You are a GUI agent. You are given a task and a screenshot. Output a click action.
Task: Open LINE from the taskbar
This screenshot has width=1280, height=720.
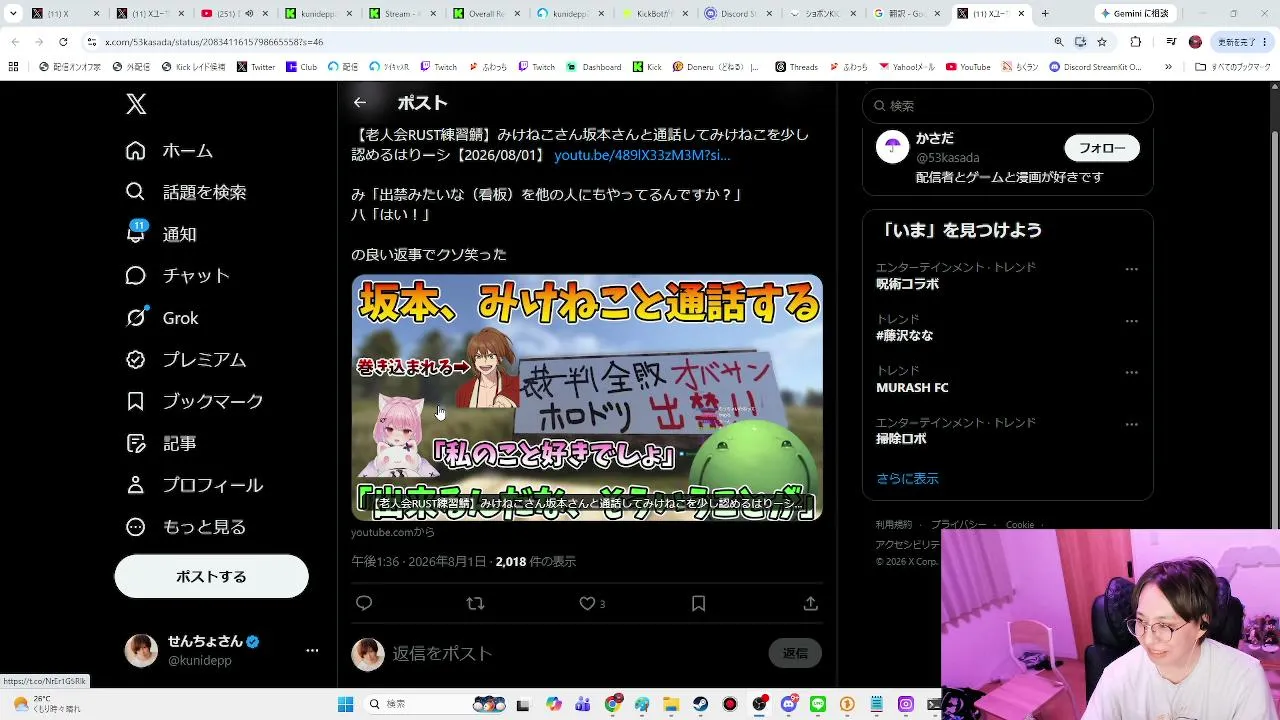pyautogui.click(x=818, y=704)
